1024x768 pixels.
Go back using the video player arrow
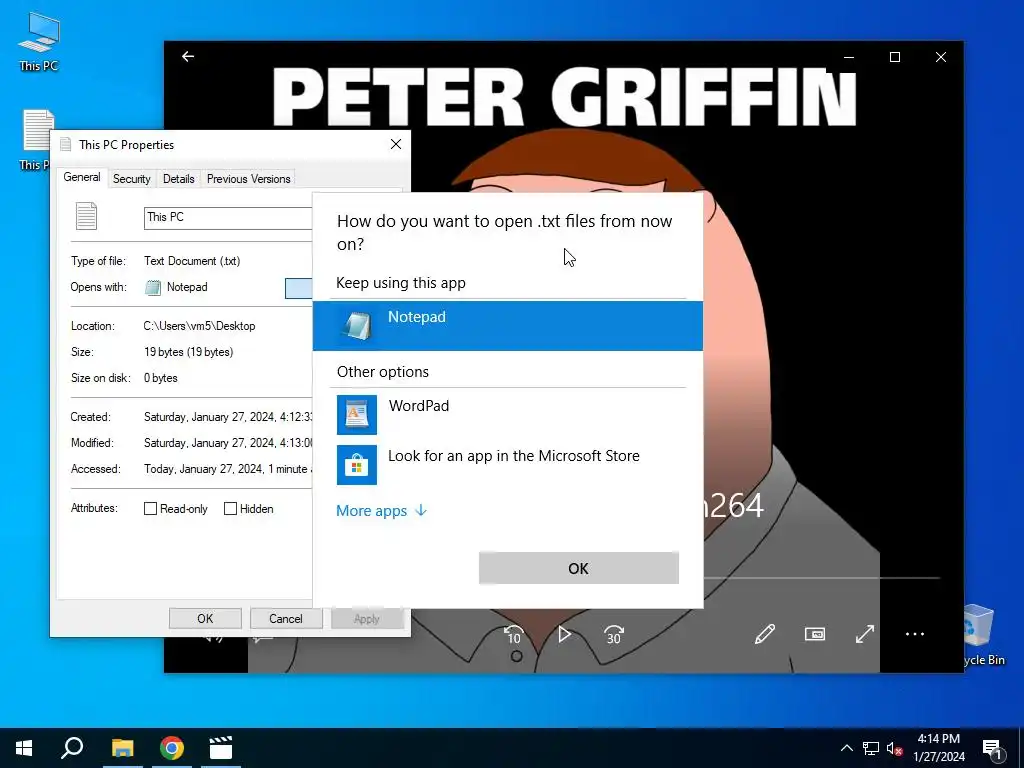tap(188, 57)
